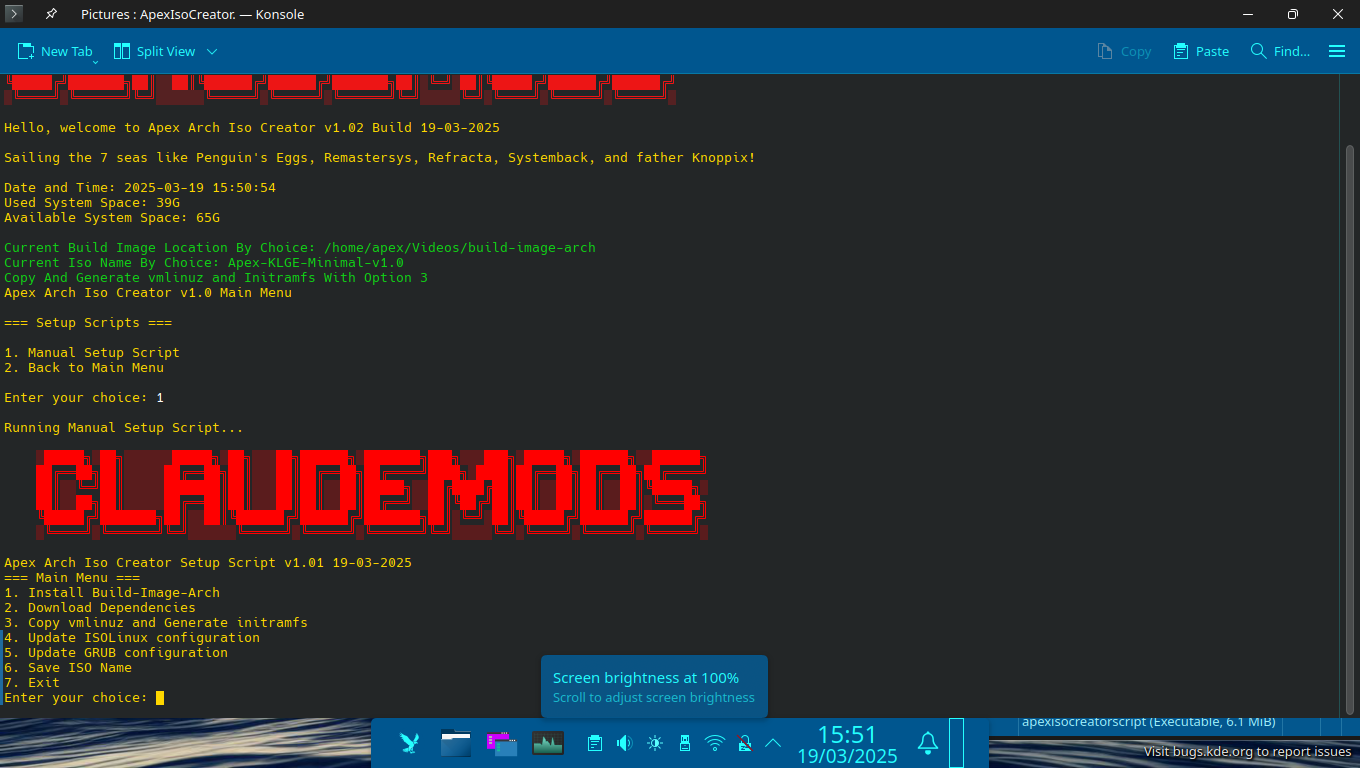1360x768 pixels.
Task: Click the Paste toolbar button
Action: 1201,51
